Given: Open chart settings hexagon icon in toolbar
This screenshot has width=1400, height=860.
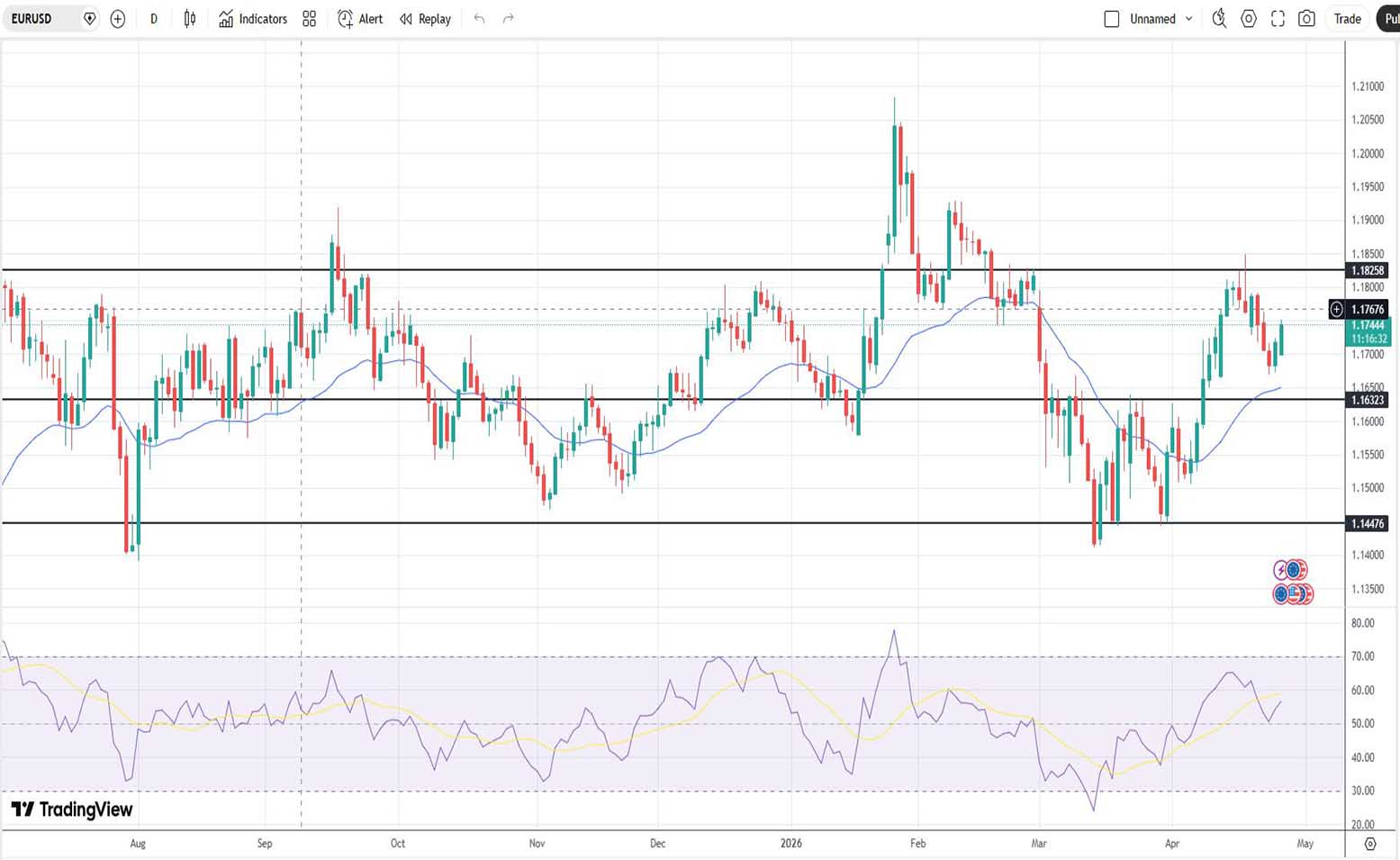Looking at the screenshot, I should [x=1249, y=19].
